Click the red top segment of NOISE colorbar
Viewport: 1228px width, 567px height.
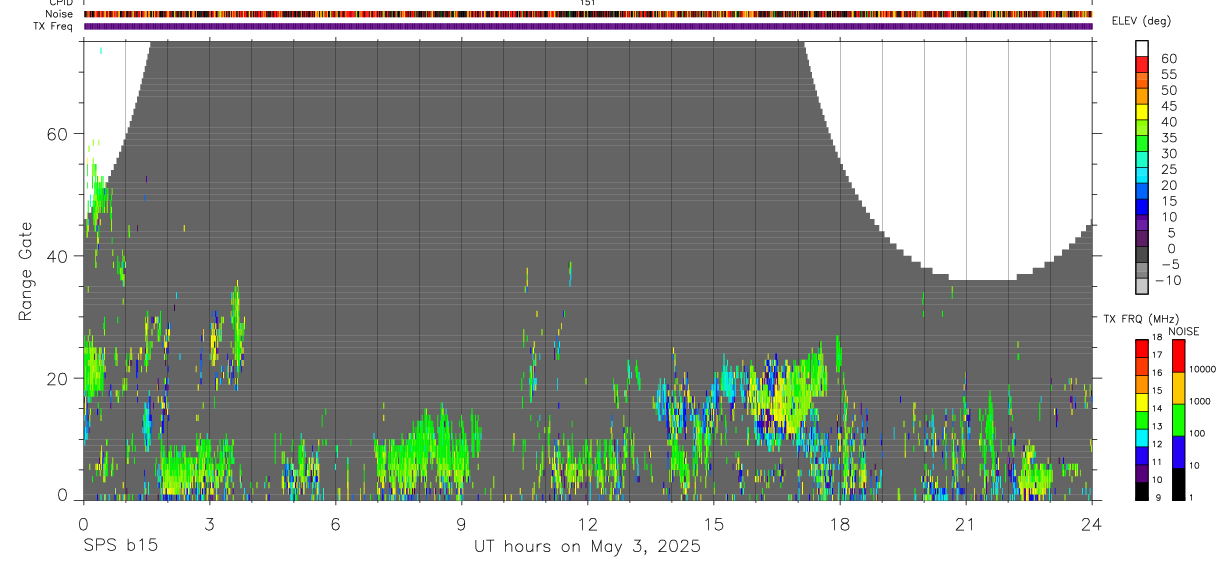[1178, 355]
